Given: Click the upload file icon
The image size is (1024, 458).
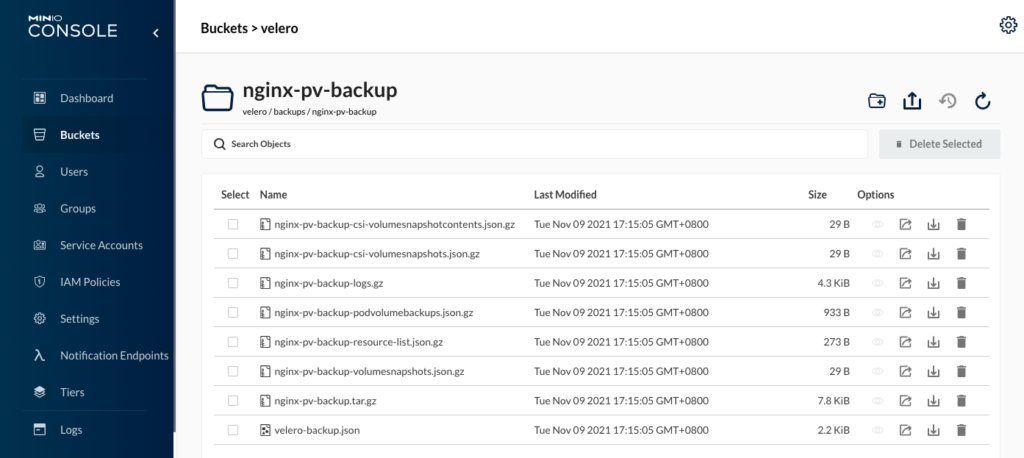Looking at the screenshot, I should coord(911,100).
